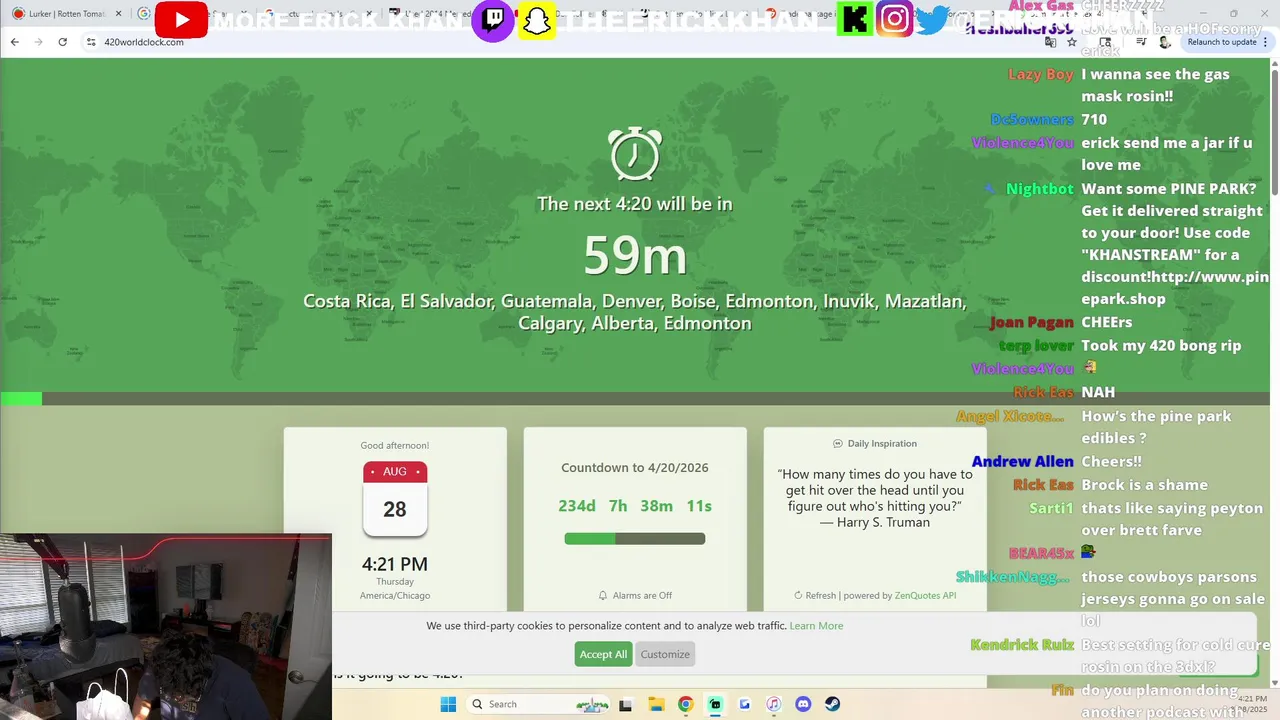This screenshot has width=1280, height=720.
Task: Click the Harry S. Truman quote text
Action: (x=875, y=498)
